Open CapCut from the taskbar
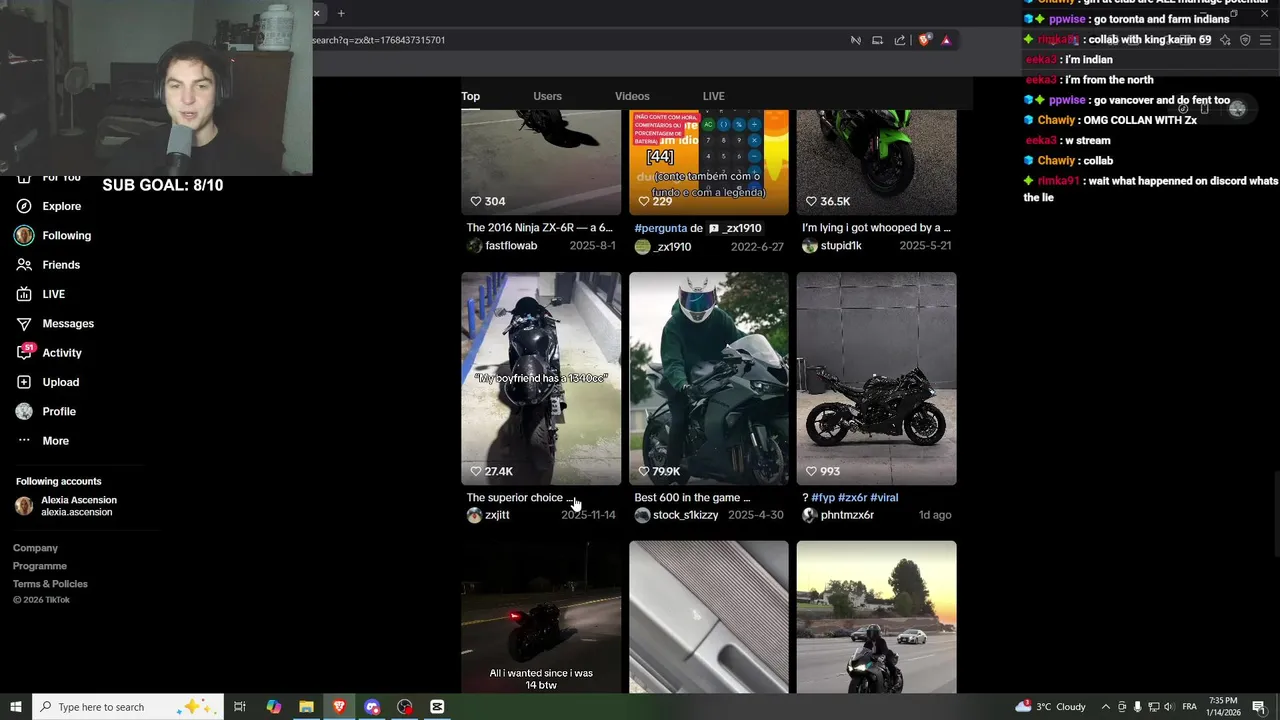This screenshot has height=720, width=1280. tap(437, 707)
